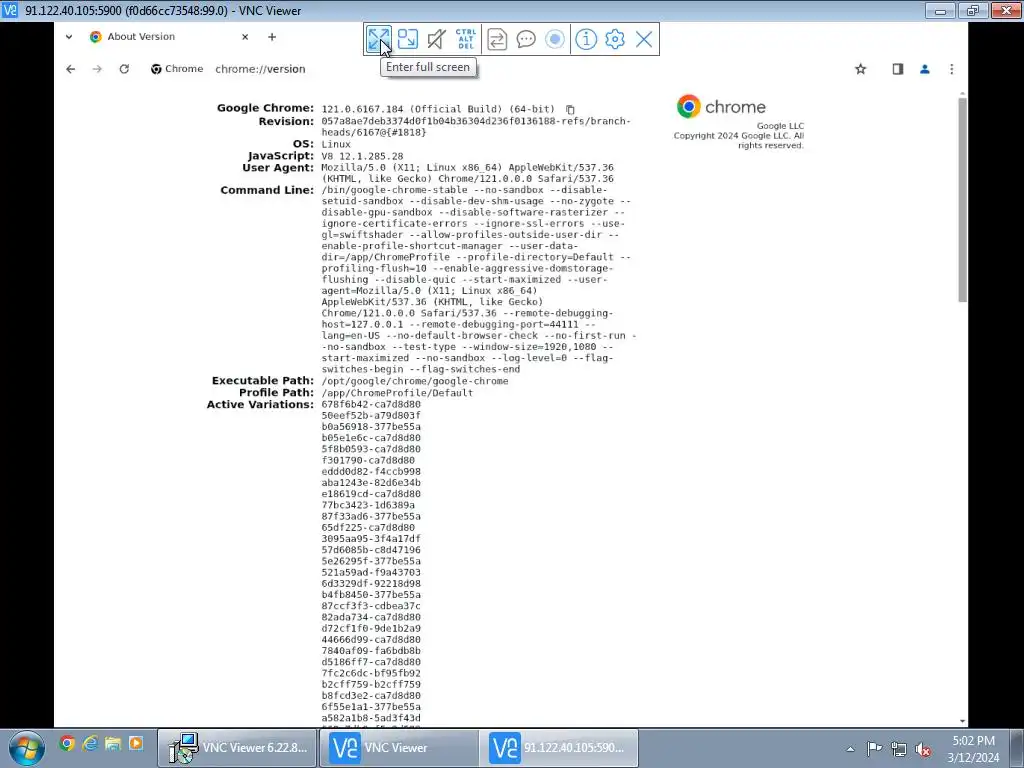Open the file explorer taskbar icon
1024x768 pixels.
pyautogui.click(x=113, y=743)
